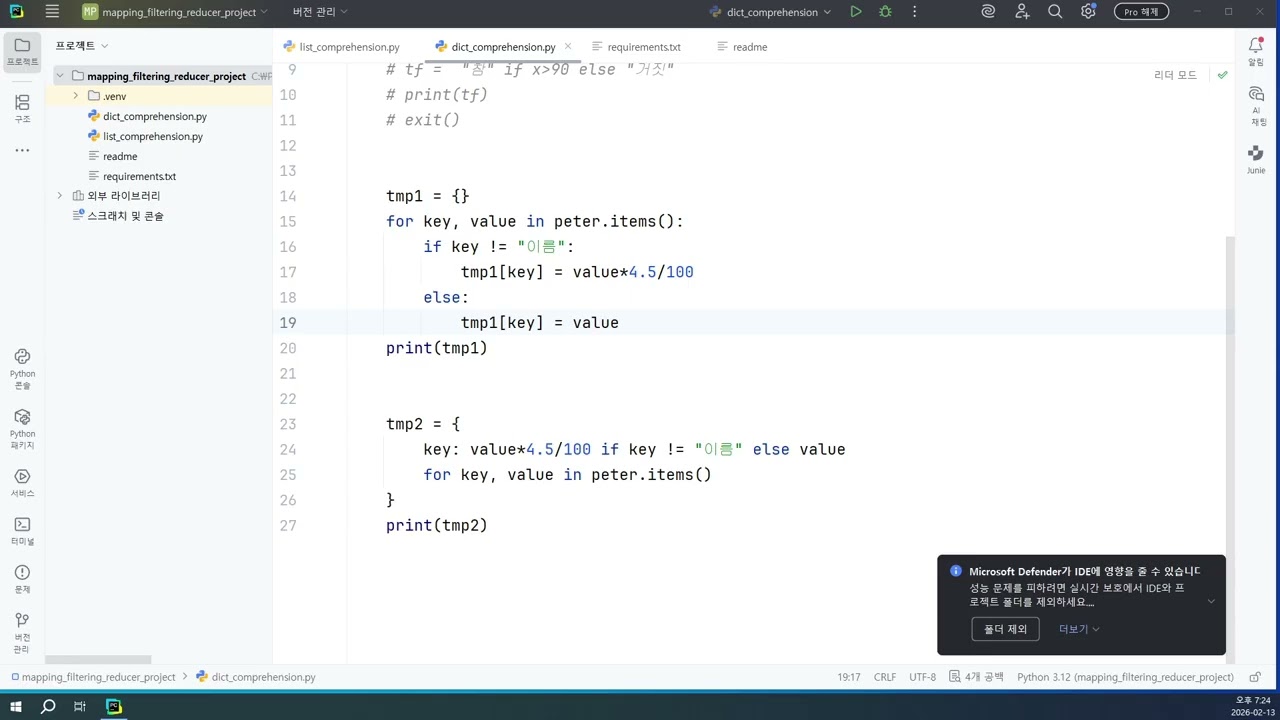Change the CRLF line separator
The height and width of the screenshot is (720, 1280).
point(885,677)
